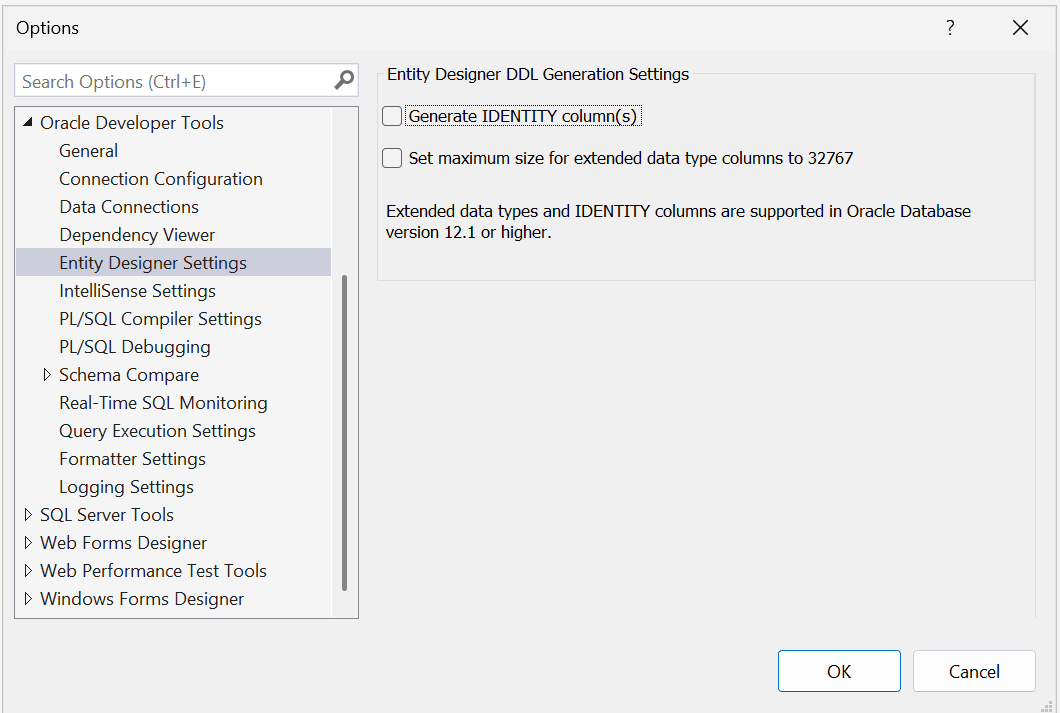Click the Search Options input field
Screen dimensions: 1060x713
[x=170, y=80]
